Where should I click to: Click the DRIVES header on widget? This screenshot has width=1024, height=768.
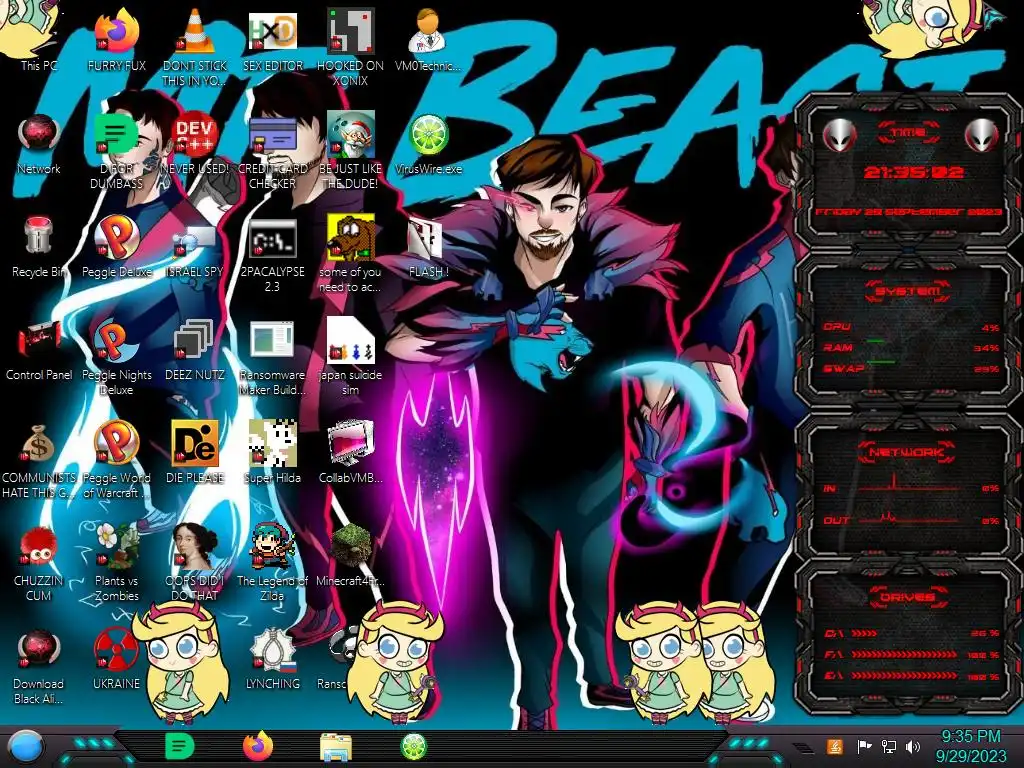(907, 597)
